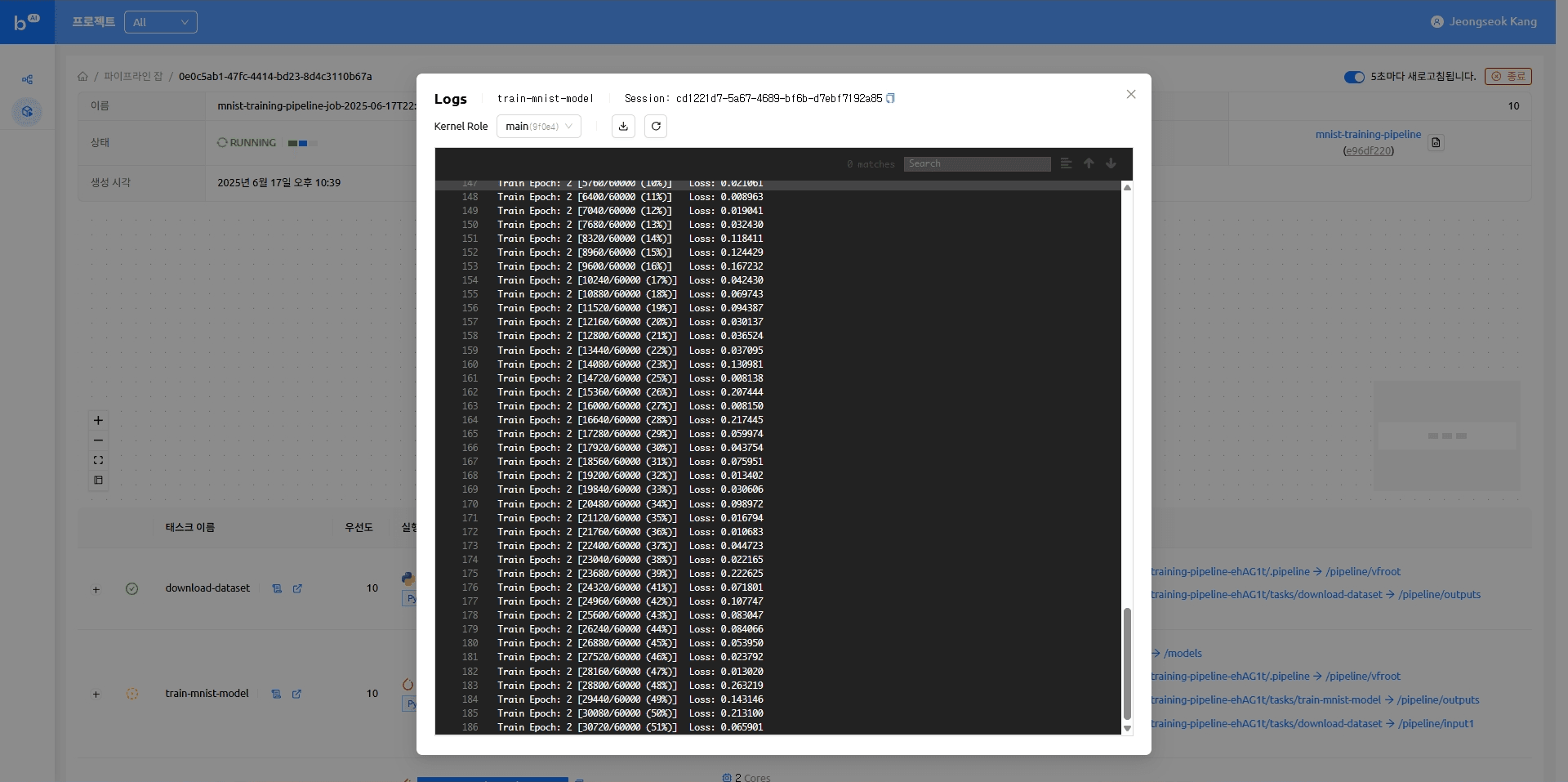Click the train-mnist-model title in Logs header
Viewport: 1568px width, 782px height.
(545, 98)
